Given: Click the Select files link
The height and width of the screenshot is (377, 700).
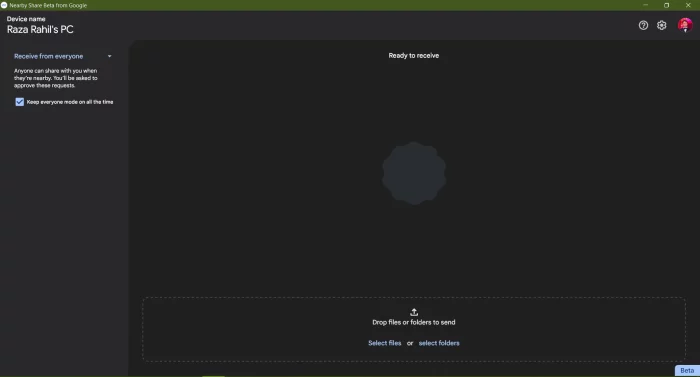Looking at the screenshot, I should pyautogui.click(x=384, y=343).
